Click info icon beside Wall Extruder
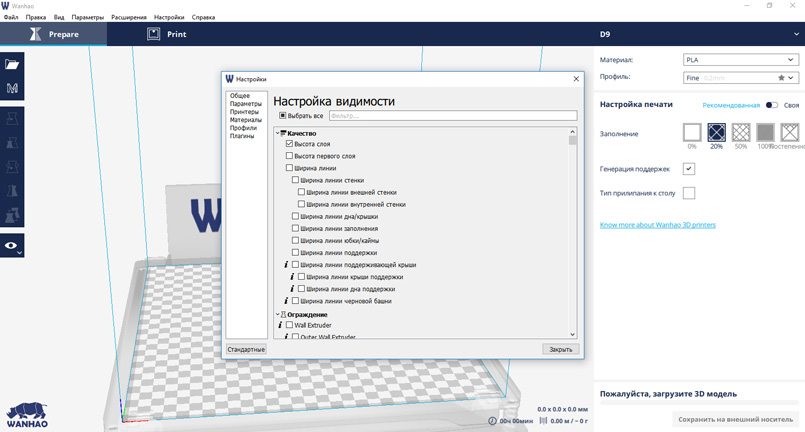The image size is (805, 432). coord(280,325)
